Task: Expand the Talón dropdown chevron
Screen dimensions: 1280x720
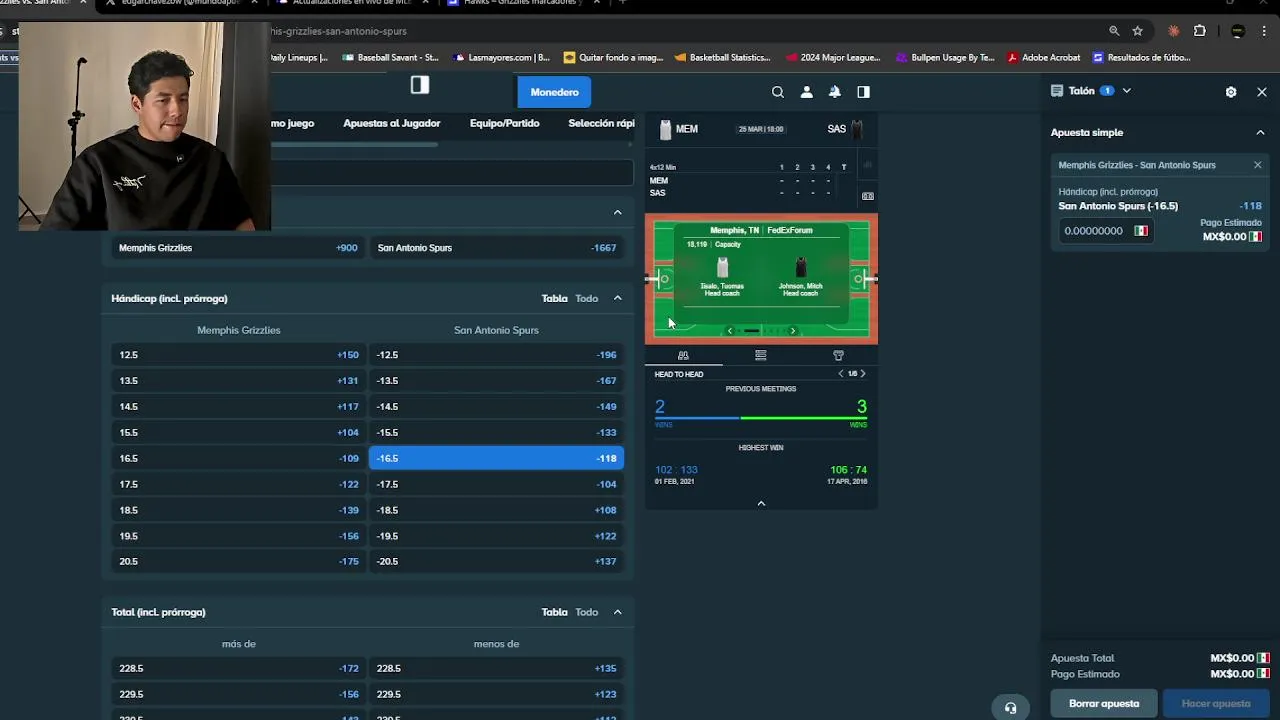Action: pos(1126,91)
